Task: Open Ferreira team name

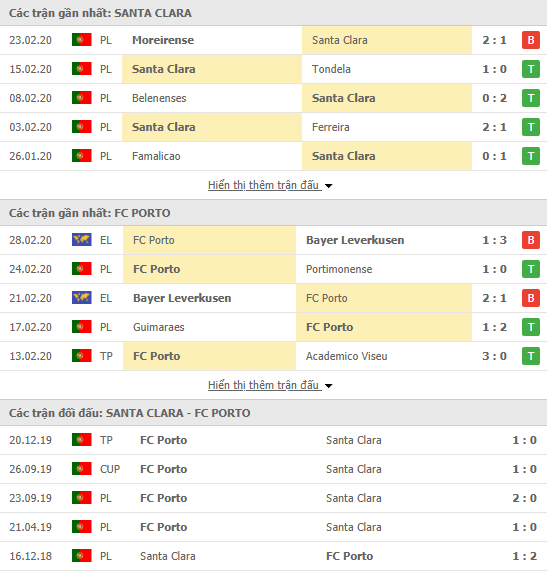Action: click(x=330, y=127)
